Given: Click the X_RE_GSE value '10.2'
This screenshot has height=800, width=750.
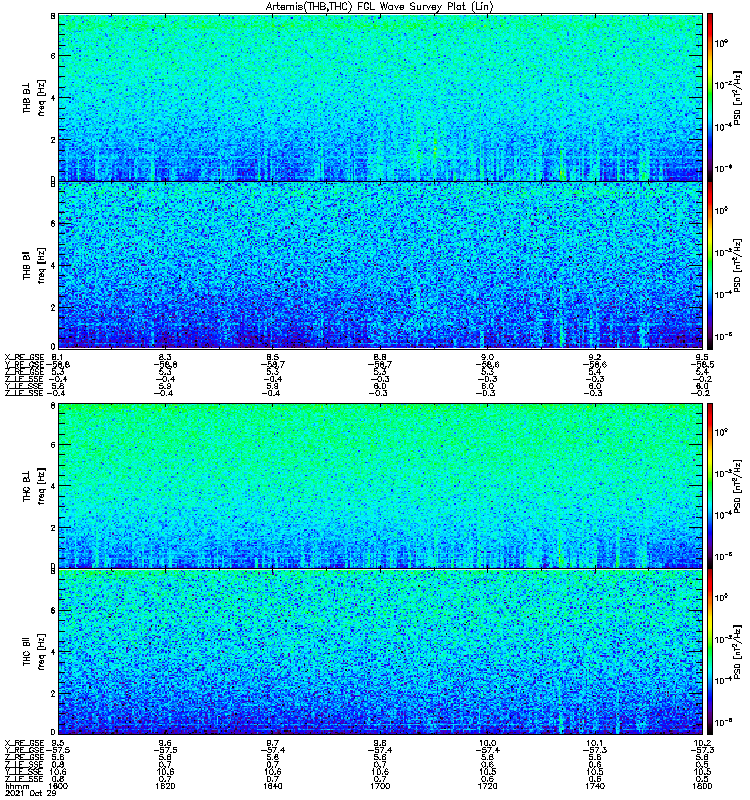Looking at the screenshot, I should point(702,743).
